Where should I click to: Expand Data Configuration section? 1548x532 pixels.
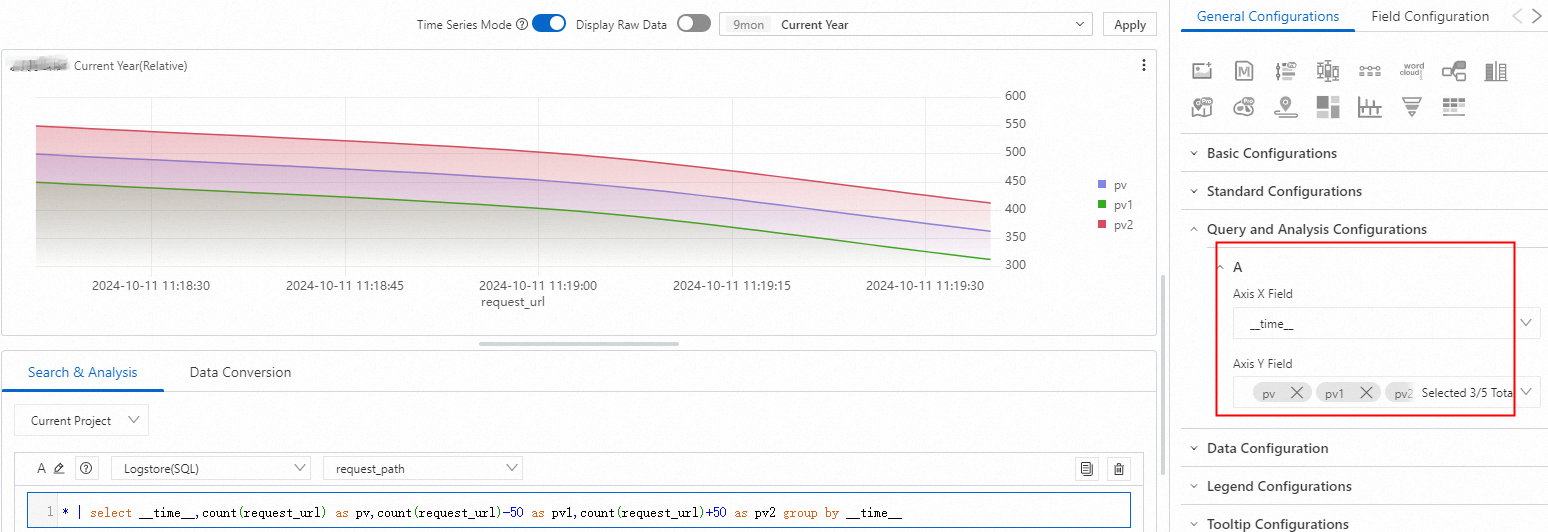click(1267, 448)
